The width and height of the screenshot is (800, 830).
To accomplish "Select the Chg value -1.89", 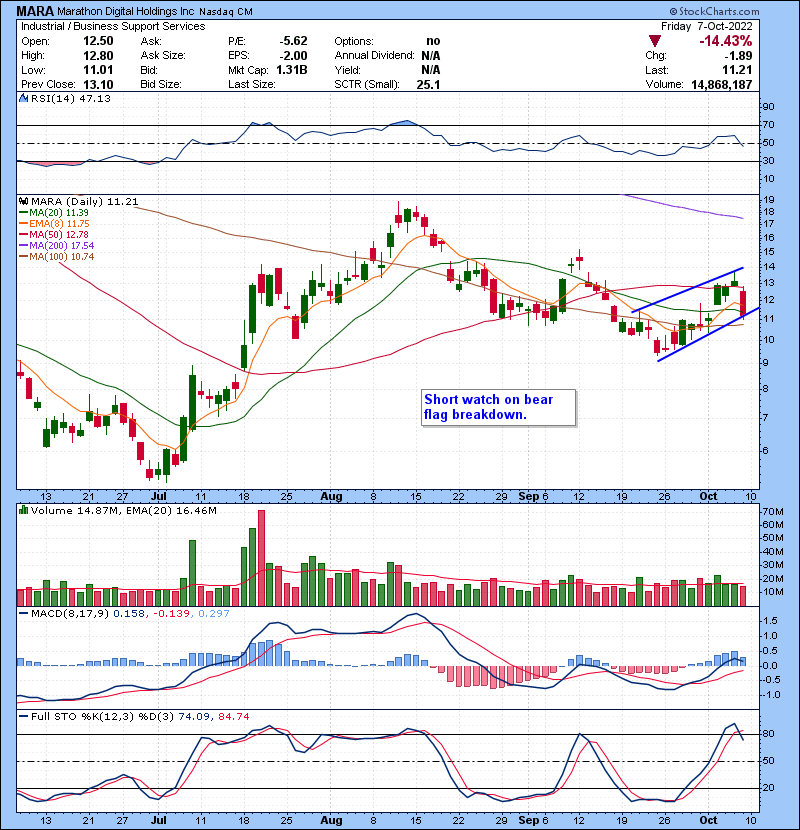I will click(739, 56).
